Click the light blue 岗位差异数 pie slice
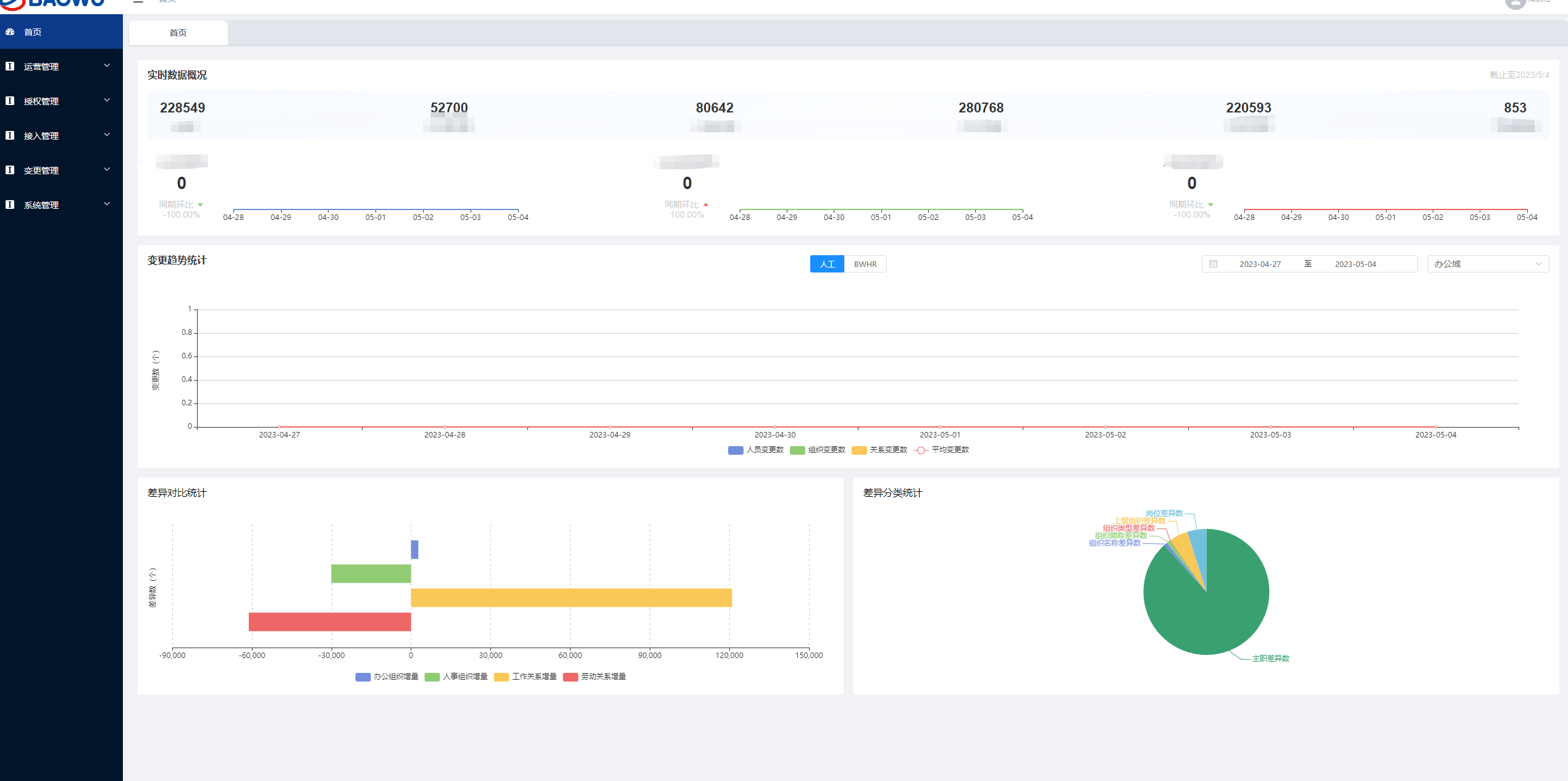Screen dimensions: 1568x781 (x=1199, y=550)
